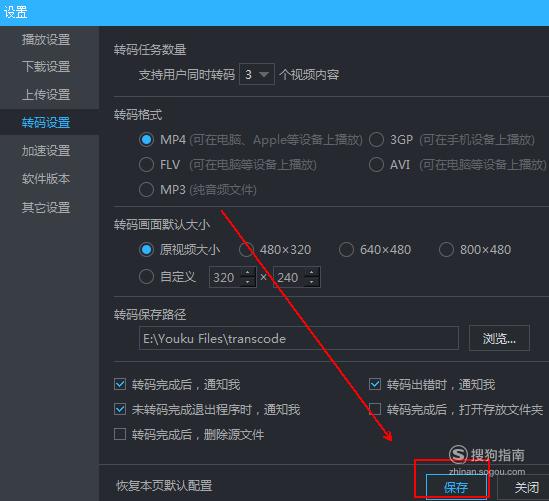
Task: Select the 自定义 custom size radio
Action: pyautogui.click(x=146, y=277)
